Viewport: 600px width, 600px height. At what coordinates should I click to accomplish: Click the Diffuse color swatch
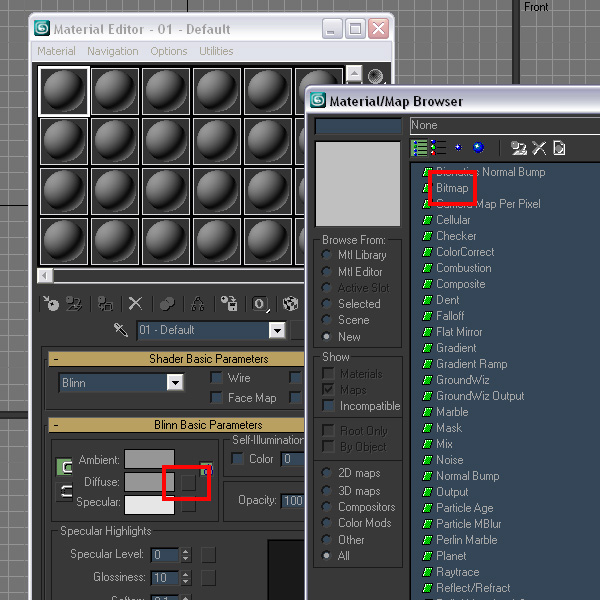(149, 482)
